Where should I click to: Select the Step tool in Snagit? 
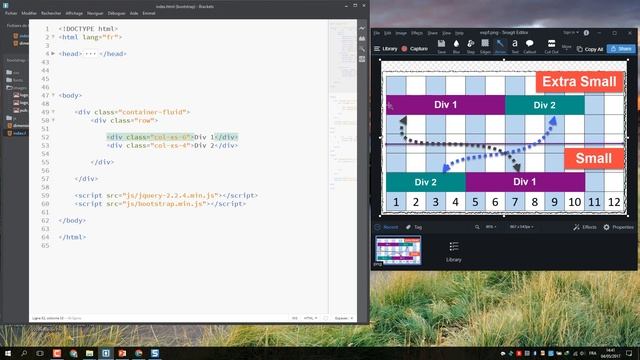tap(471, 46)
